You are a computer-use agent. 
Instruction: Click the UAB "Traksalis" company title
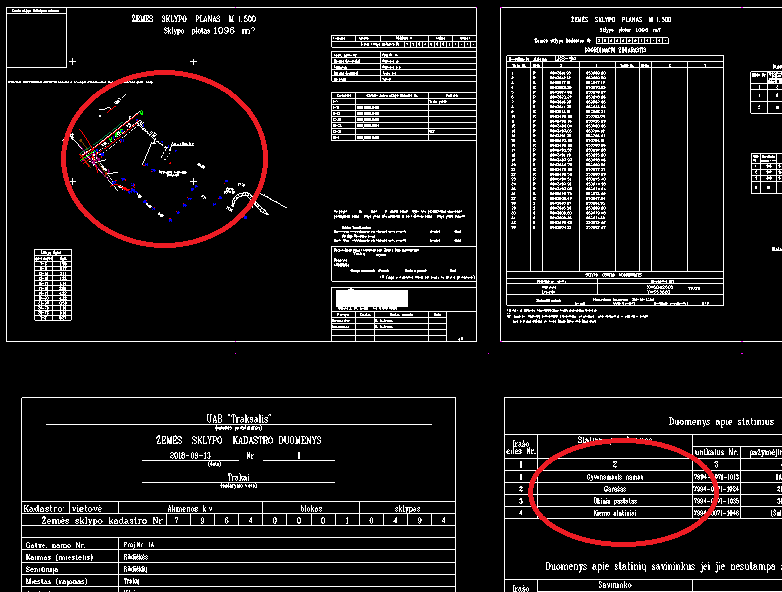click(x=238, y=418)
